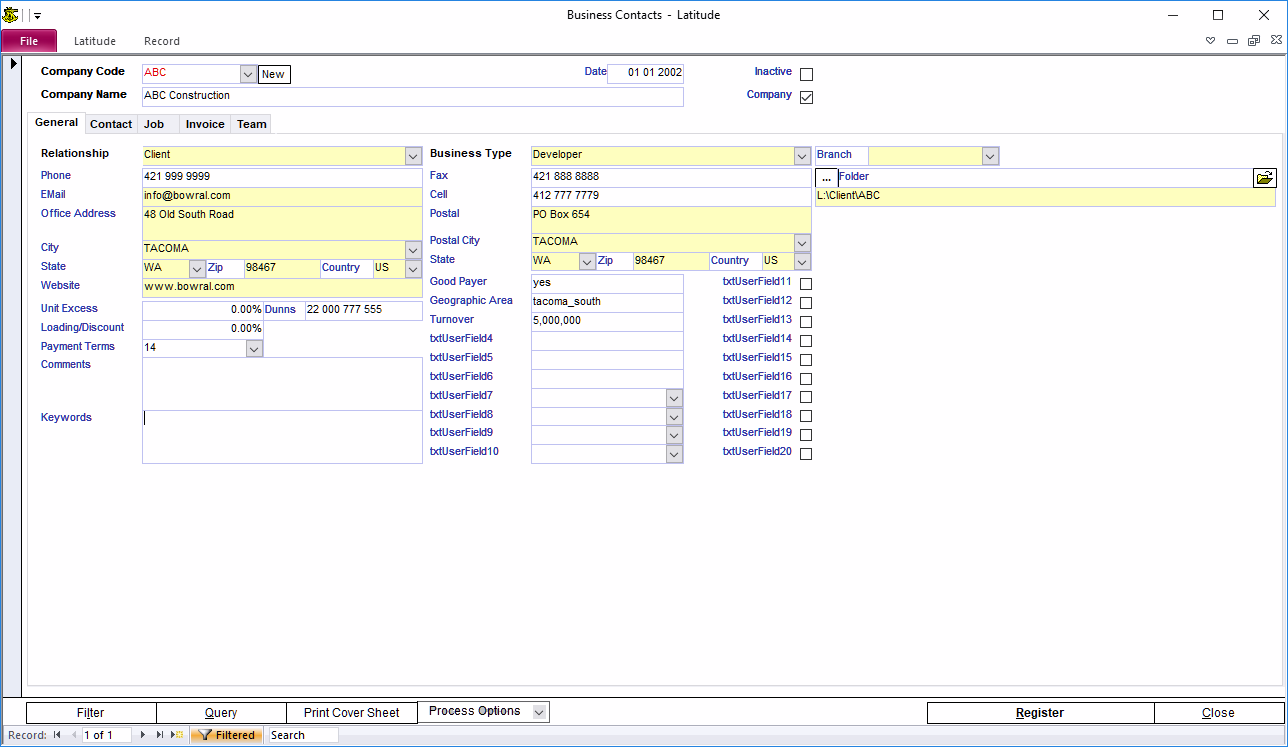
Task: Open Customize Quick Access Toolbar arrow
Action: click(x=37, y=16)
